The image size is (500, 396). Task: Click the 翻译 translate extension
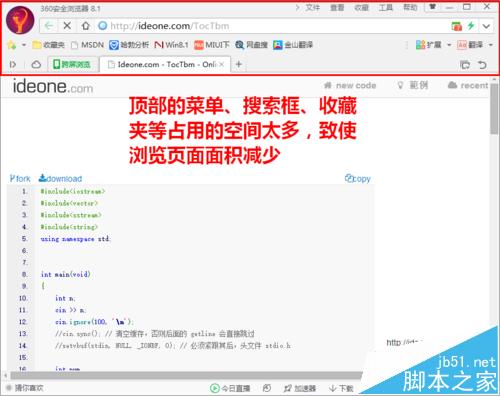click(470, 45)
